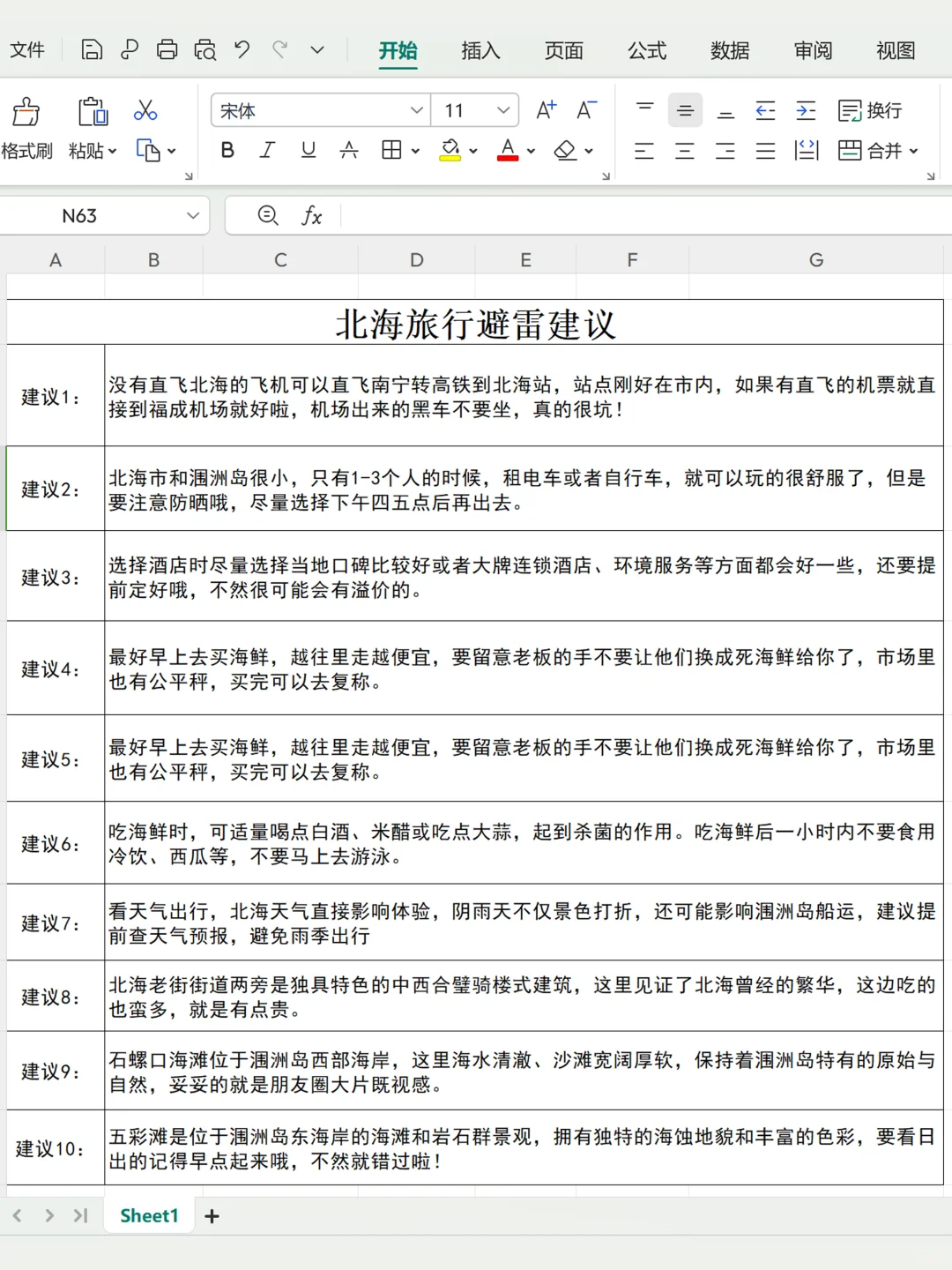
Task: Open the Sheet1 tab
Action: (x=149, y=1215)
